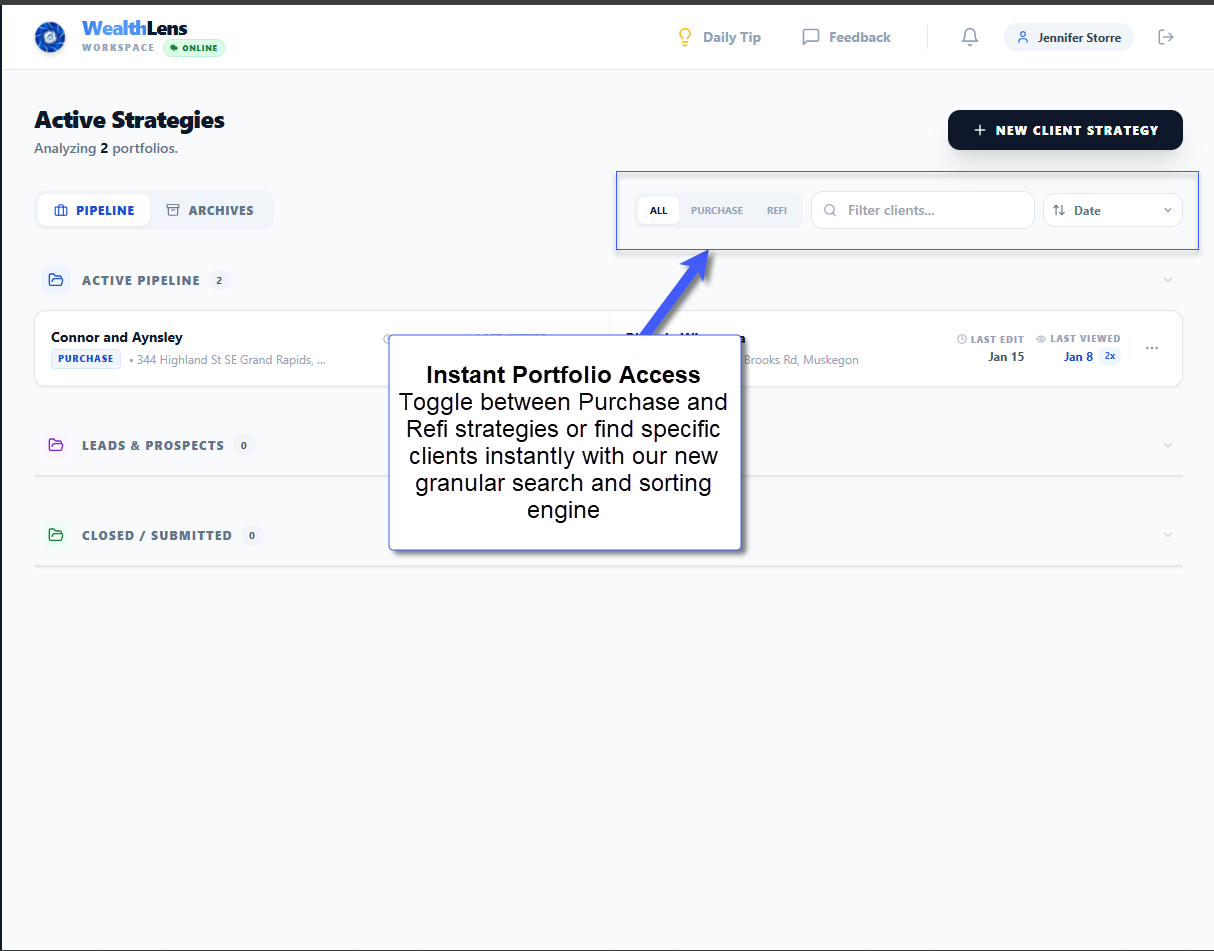Click the Jan 8 last viewed date
Image resolution: width=1214 pixels, height=951 pixels.
(1078, 357)
